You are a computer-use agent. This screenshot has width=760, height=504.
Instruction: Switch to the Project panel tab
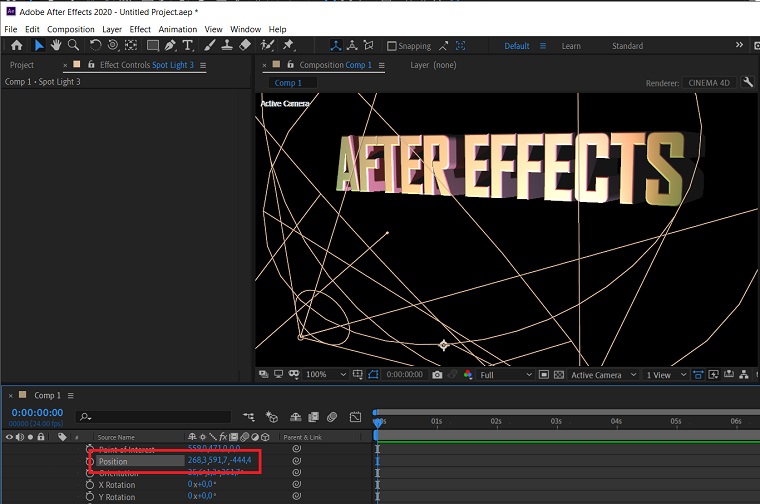pyautogui.click(x=22, y=65)
